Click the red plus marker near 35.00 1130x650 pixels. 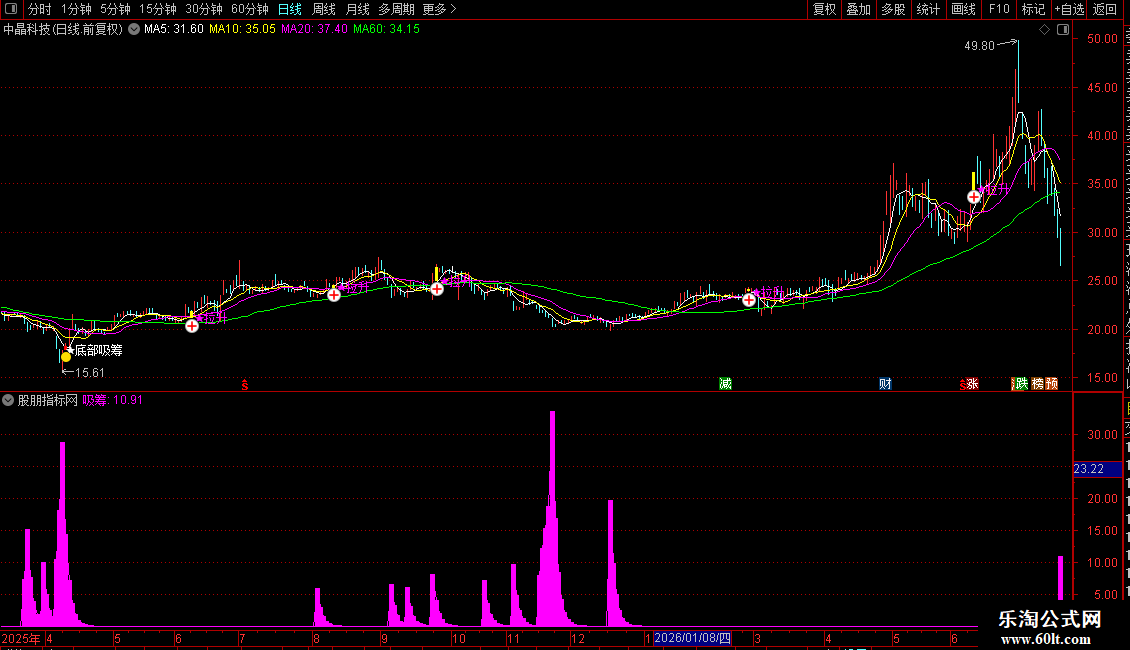click(974, 197)
